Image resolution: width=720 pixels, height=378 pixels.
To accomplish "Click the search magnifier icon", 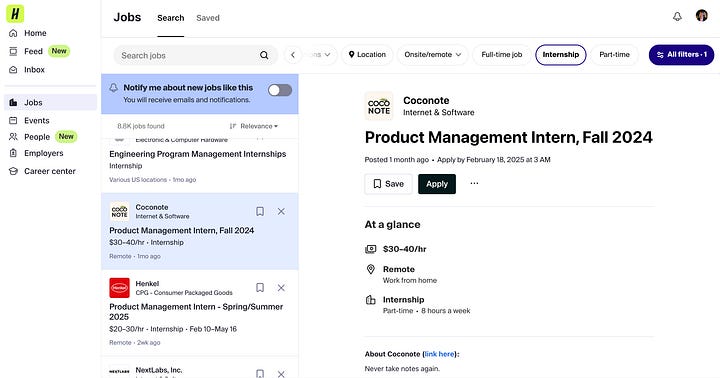I will tap(264, 55).
